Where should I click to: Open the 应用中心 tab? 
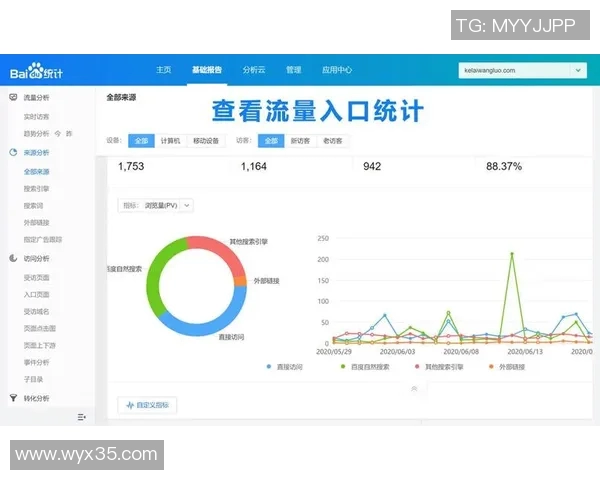(337, 70)
